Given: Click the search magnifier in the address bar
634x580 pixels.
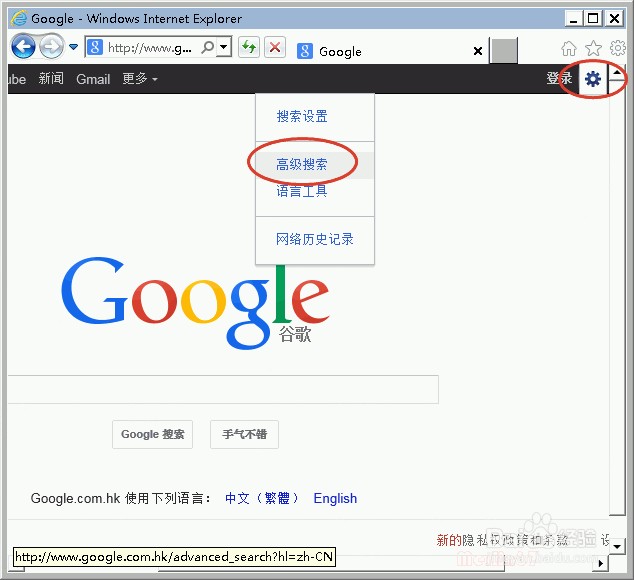Looking at the screenshot, I should point(207,48).
